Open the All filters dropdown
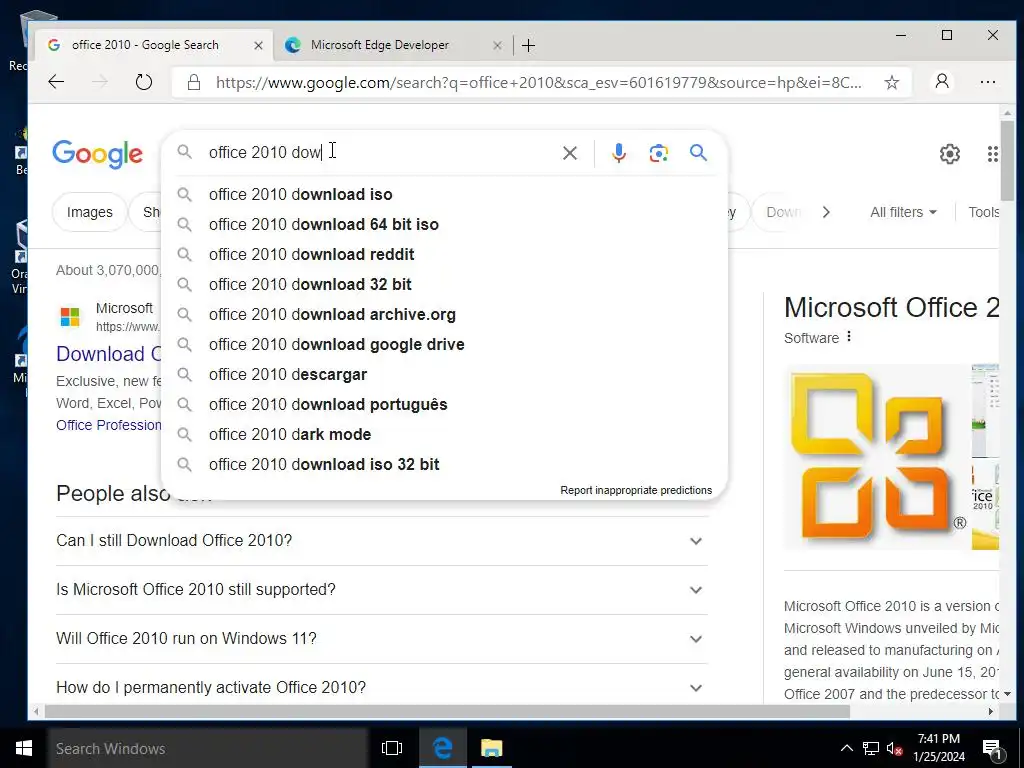Viewport: 1024px width, 768px height. click(x=903, y=212)
